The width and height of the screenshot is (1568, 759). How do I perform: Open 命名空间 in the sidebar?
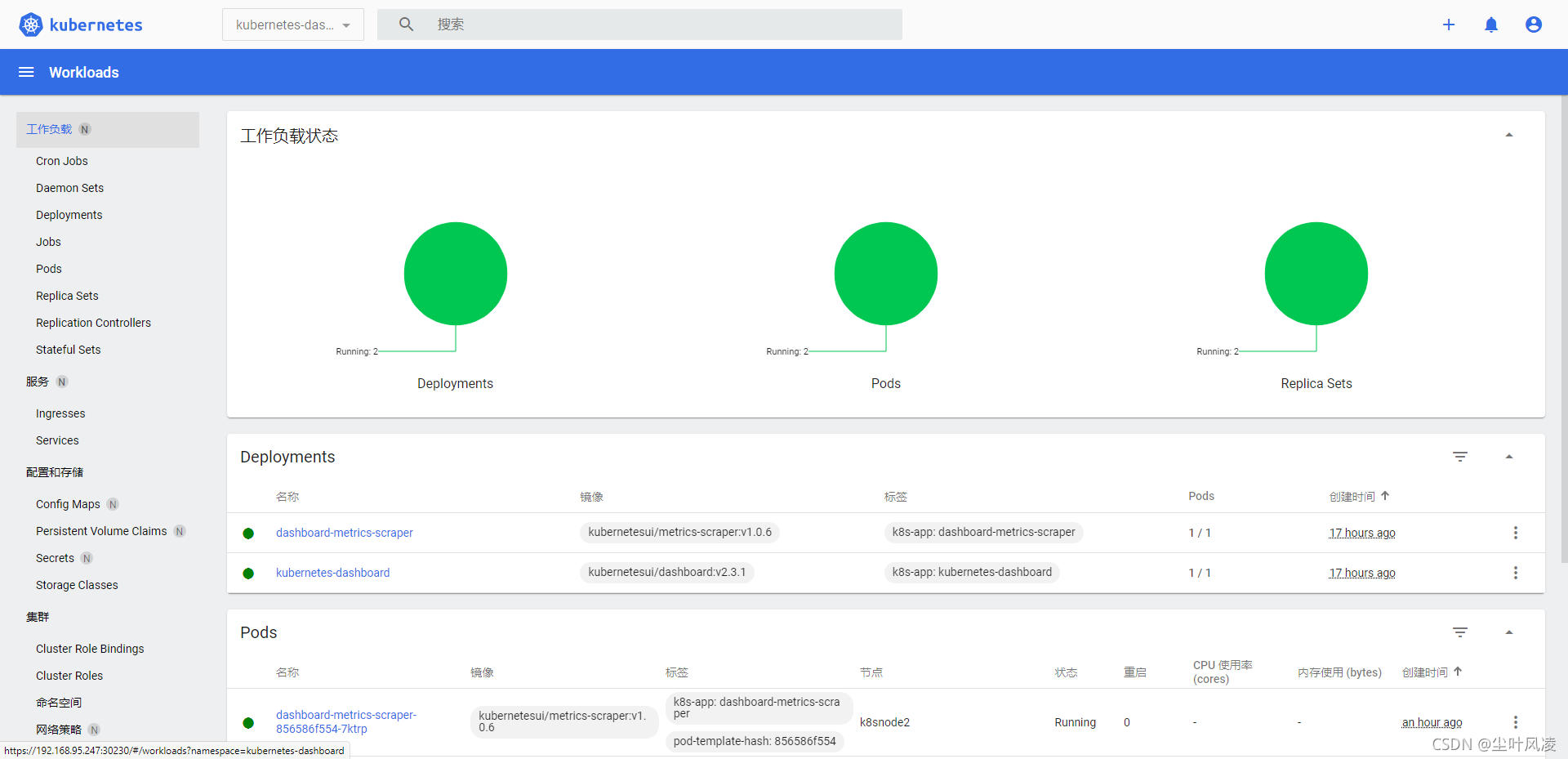coord(59,703)
